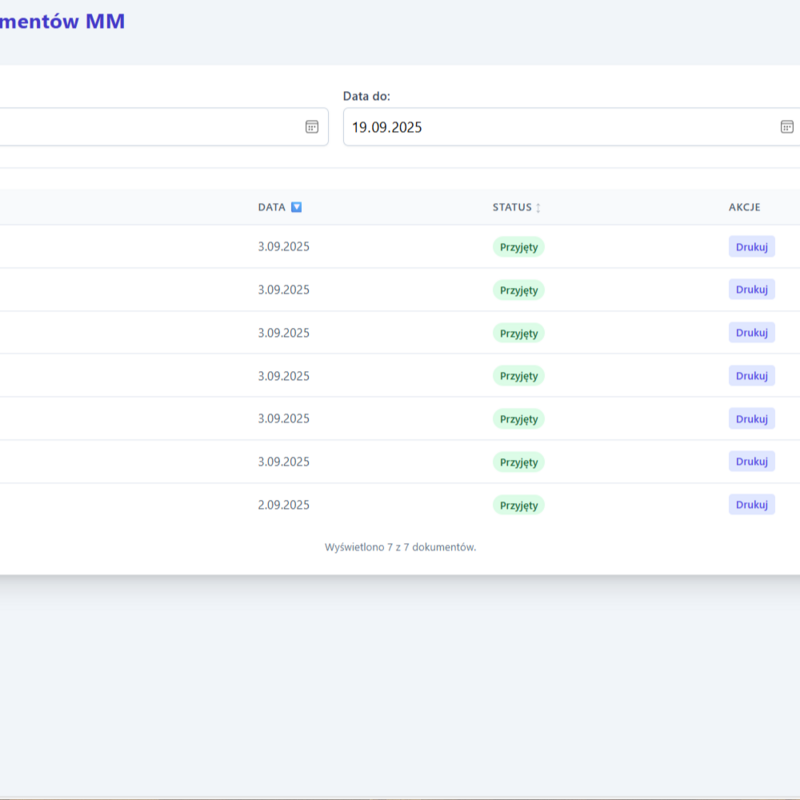Click the Przyjęty badge in the first row
The width and height of the screenshot is (800, 800).
point(518,247)
